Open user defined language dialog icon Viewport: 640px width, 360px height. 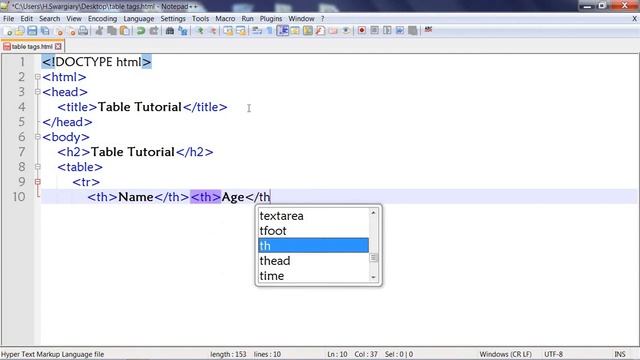(x=295, y=31)
